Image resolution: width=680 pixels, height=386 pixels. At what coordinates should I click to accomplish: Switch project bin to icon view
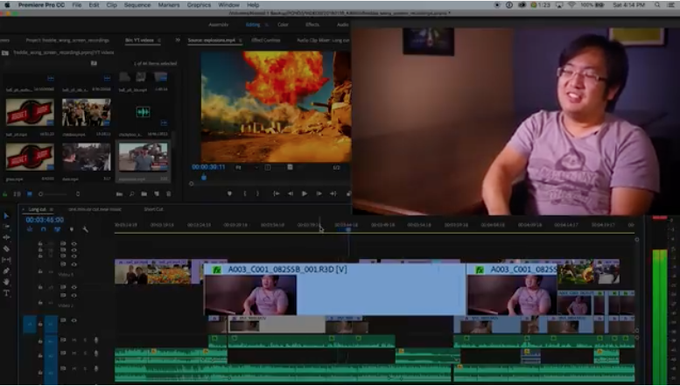point(29,194)
